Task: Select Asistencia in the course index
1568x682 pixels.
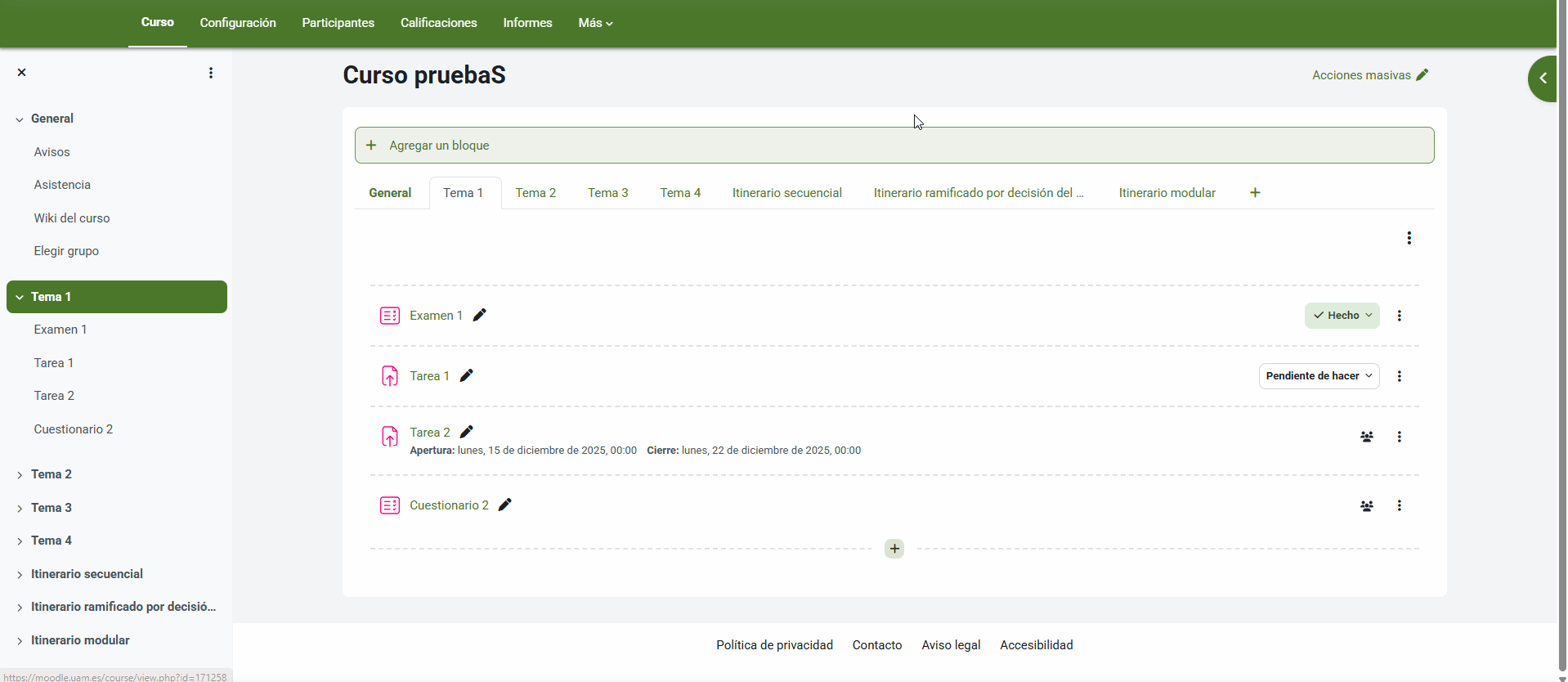Action: click(62, 185)
